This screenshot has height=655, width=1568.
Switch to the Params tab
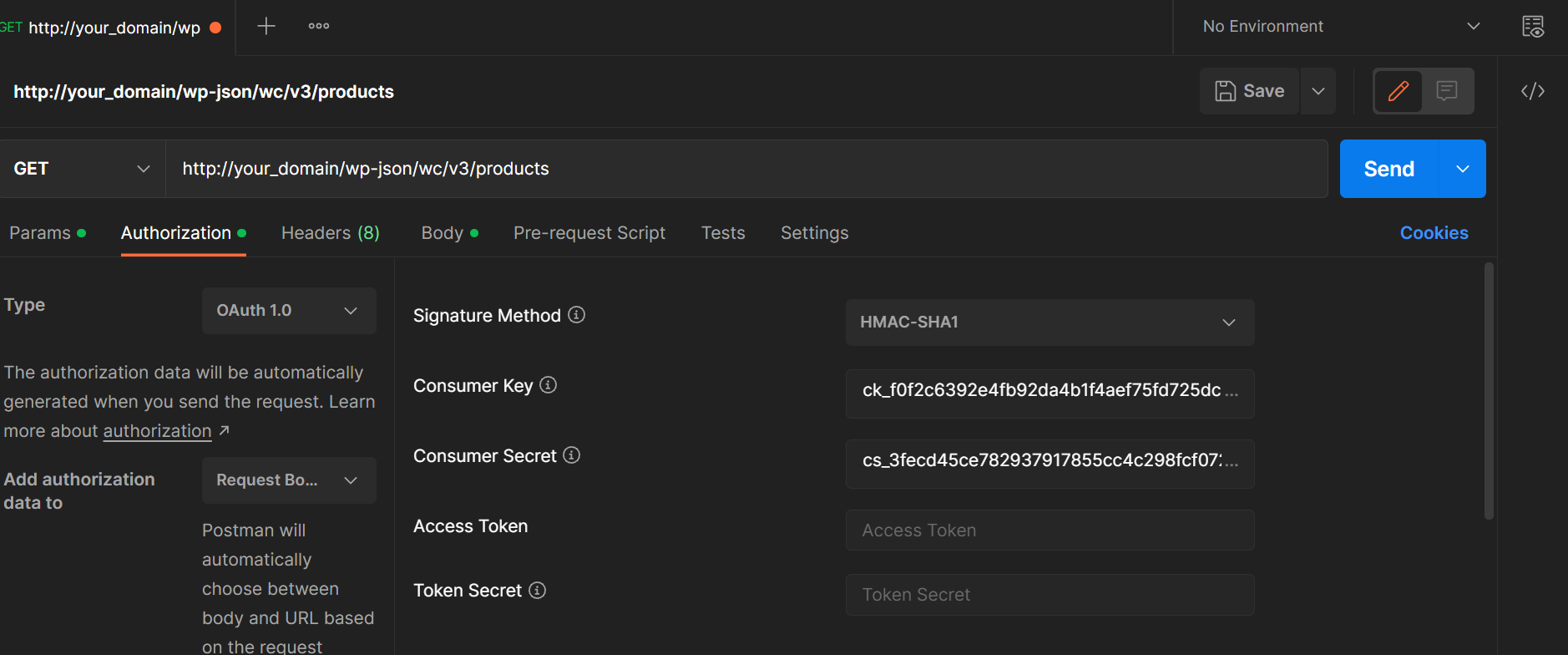(48, 233)
